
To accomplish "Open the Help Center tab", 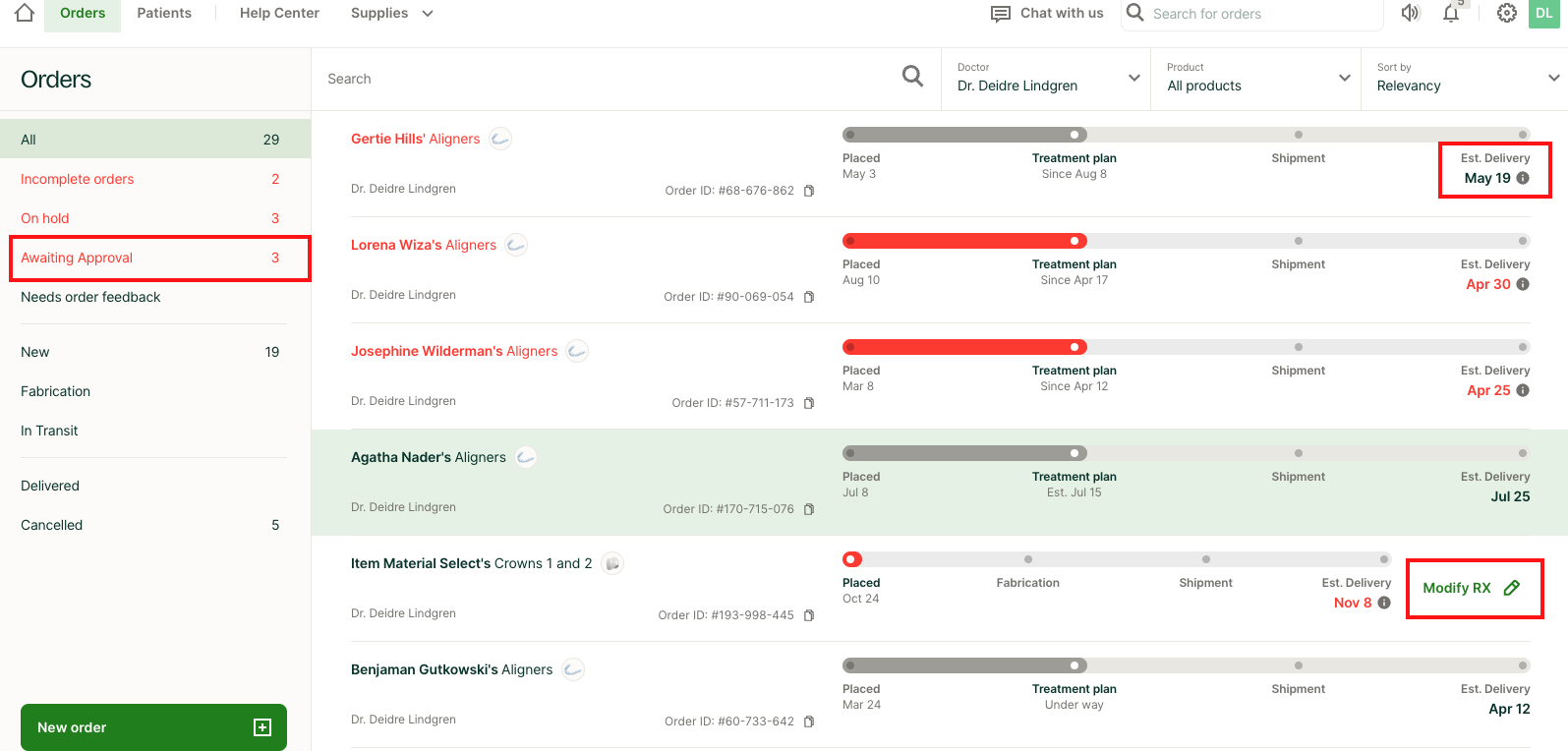I will tap(279, 13).
